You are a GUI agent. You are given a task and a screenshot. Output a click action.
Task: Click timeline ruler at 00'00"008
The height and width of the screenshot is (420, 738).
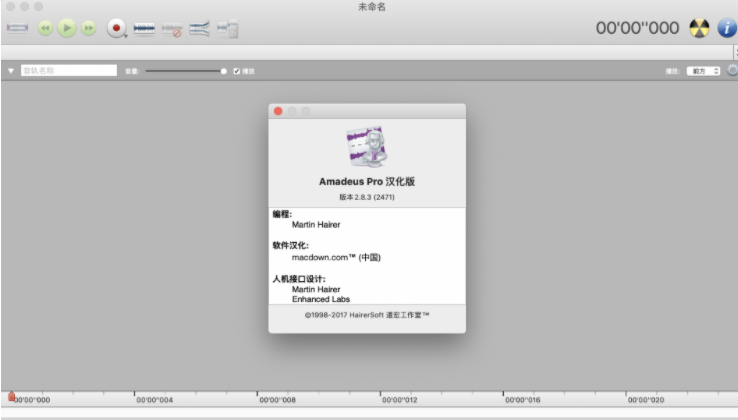pos(277,400)
